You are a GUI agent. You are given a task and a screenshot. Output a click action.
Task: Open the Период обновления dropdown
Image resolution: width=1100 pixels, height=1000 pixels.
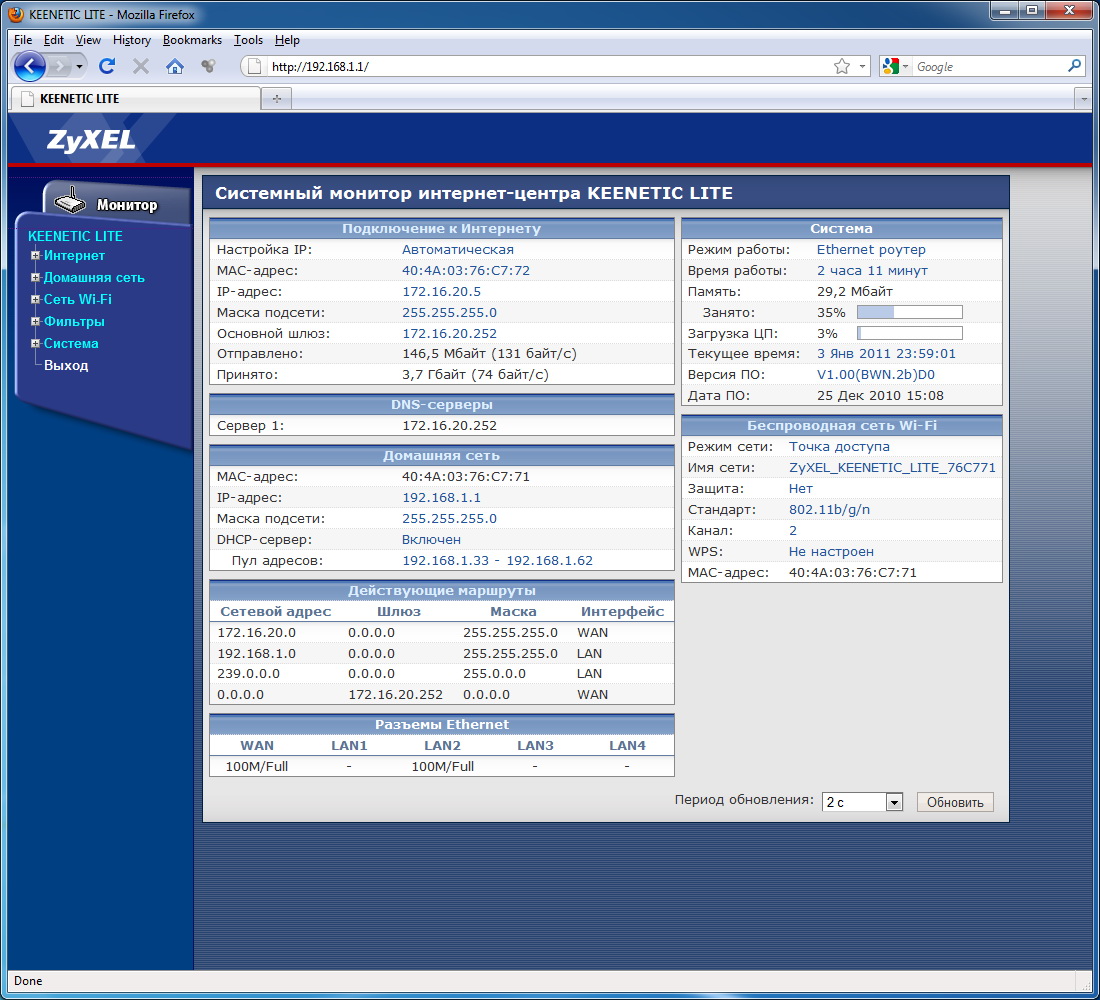click(862, 802)
